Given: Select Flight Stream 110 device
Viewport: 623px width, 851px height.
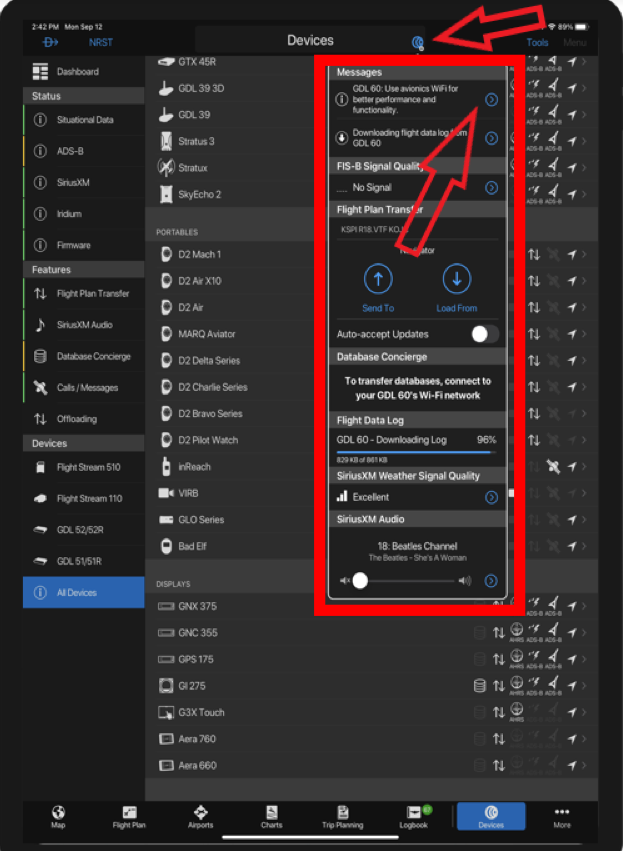Looking at the screenshot, I should point(84,498).
